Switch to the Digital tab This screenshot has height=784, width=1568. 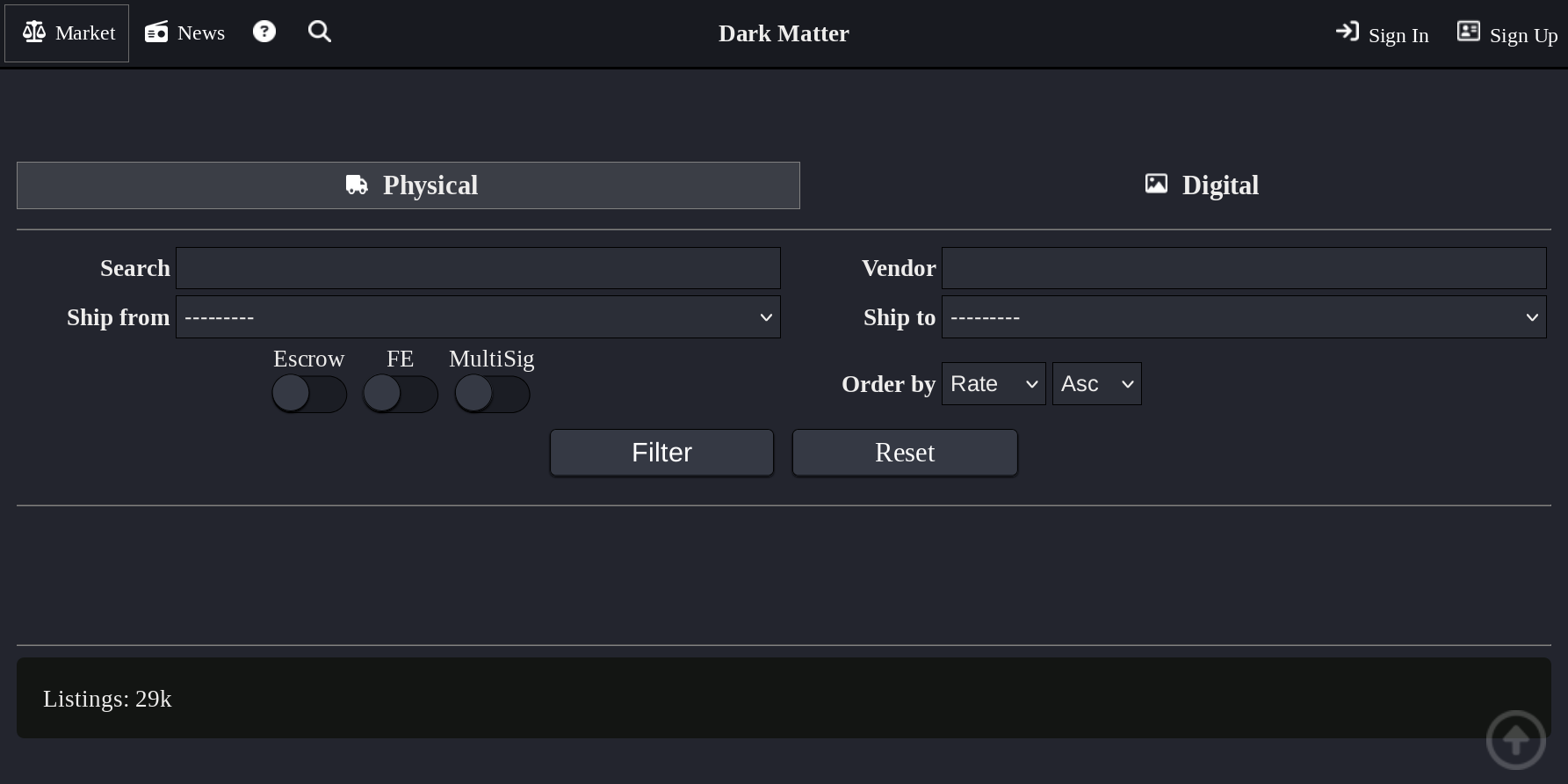pos(1201,185)
